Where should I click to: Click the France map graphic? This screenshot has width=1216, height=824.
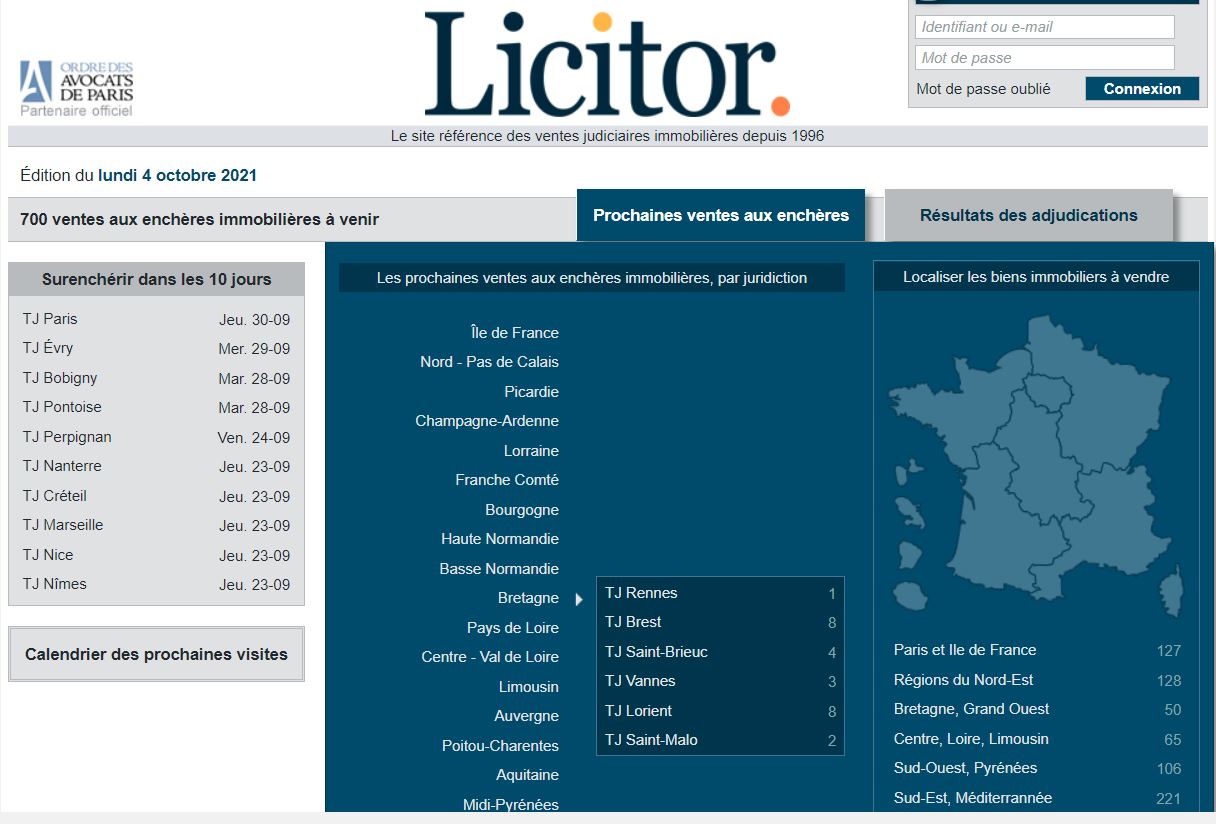(x=1034, y=467)
